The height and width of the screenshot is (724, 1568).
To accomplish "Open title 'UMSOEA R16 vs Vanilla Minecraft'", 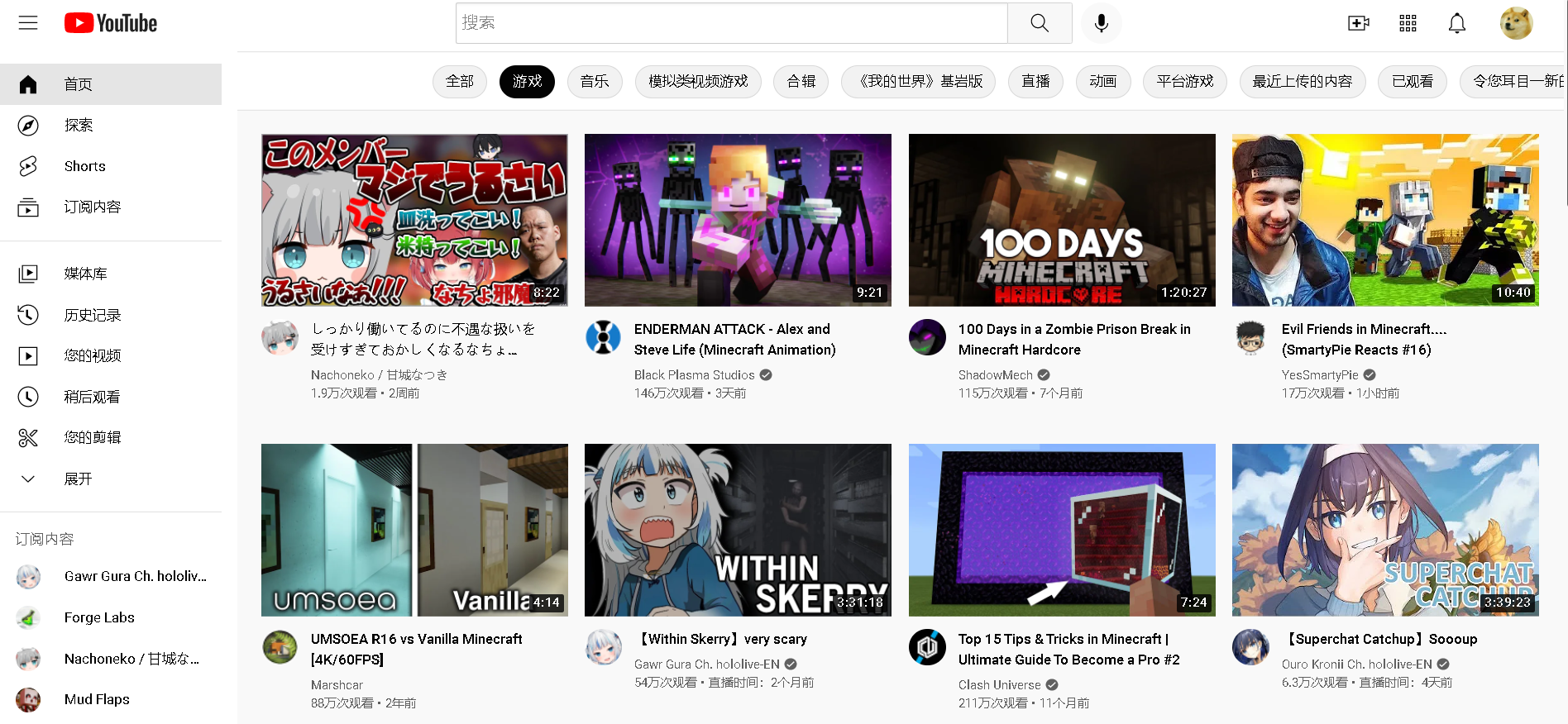I will coord(416,650).
